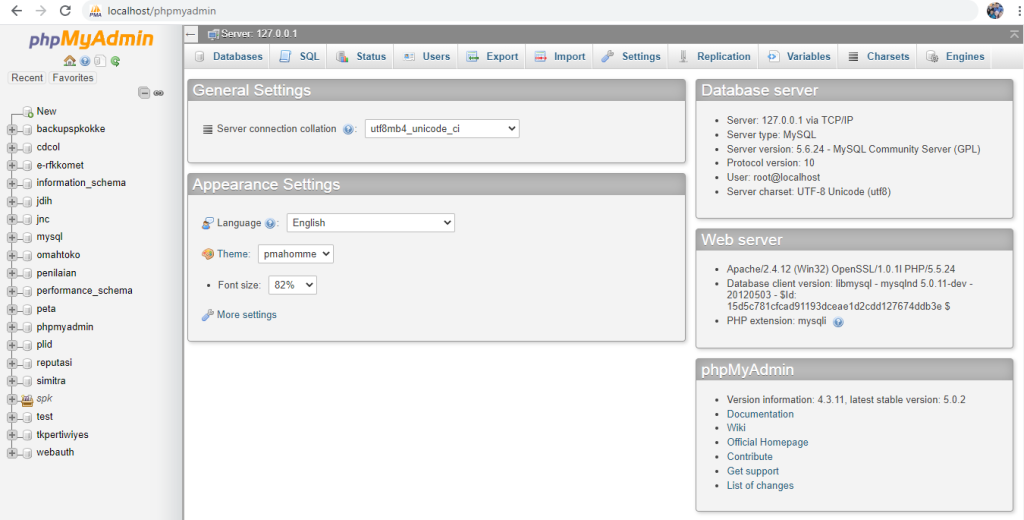Open the Server connection collation dropdown
1024x520 pixels.
click(x=441, y=129)
